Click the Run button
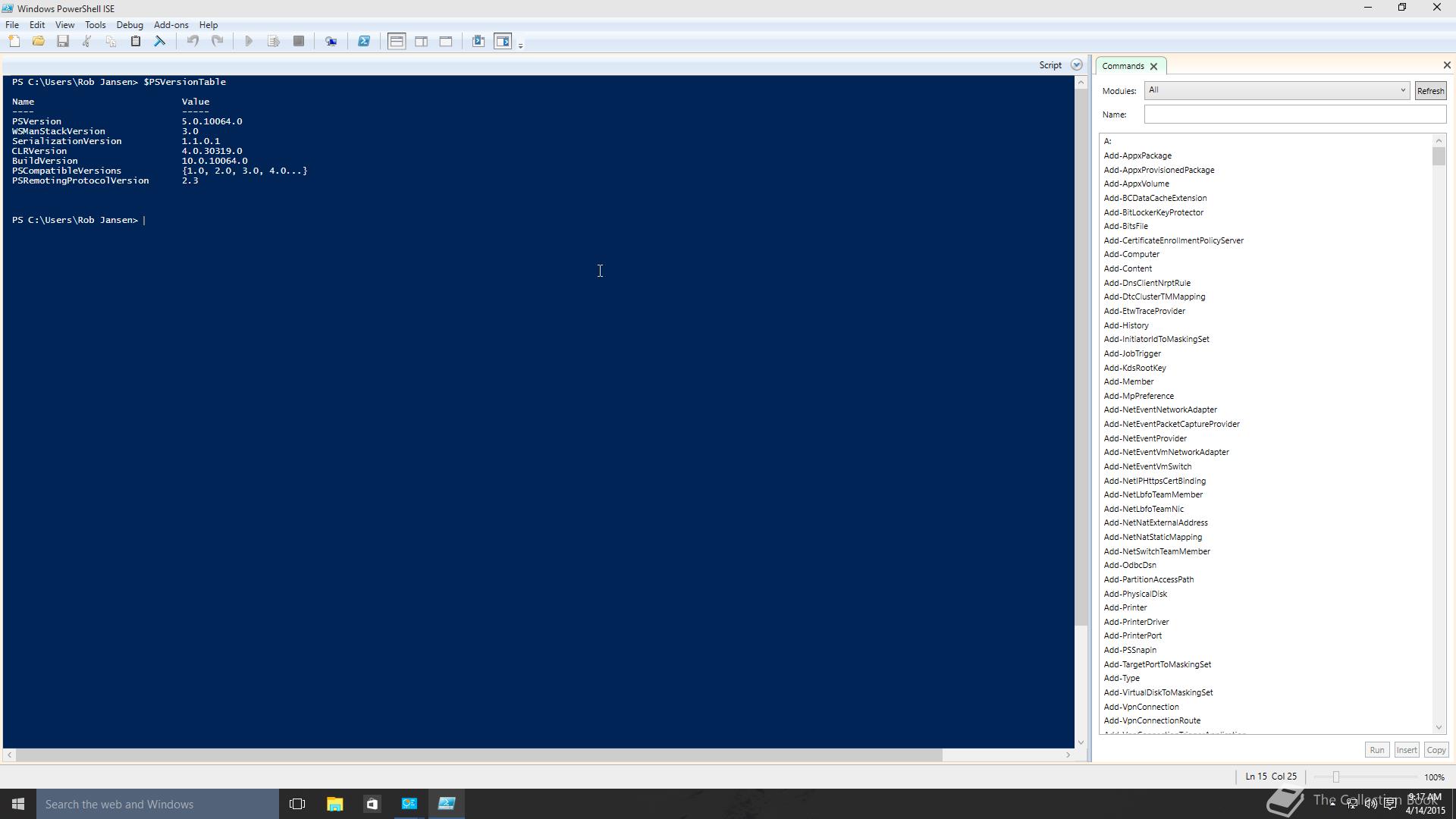The height and width of the screenshot is (819, 1456). point(1376,750)
